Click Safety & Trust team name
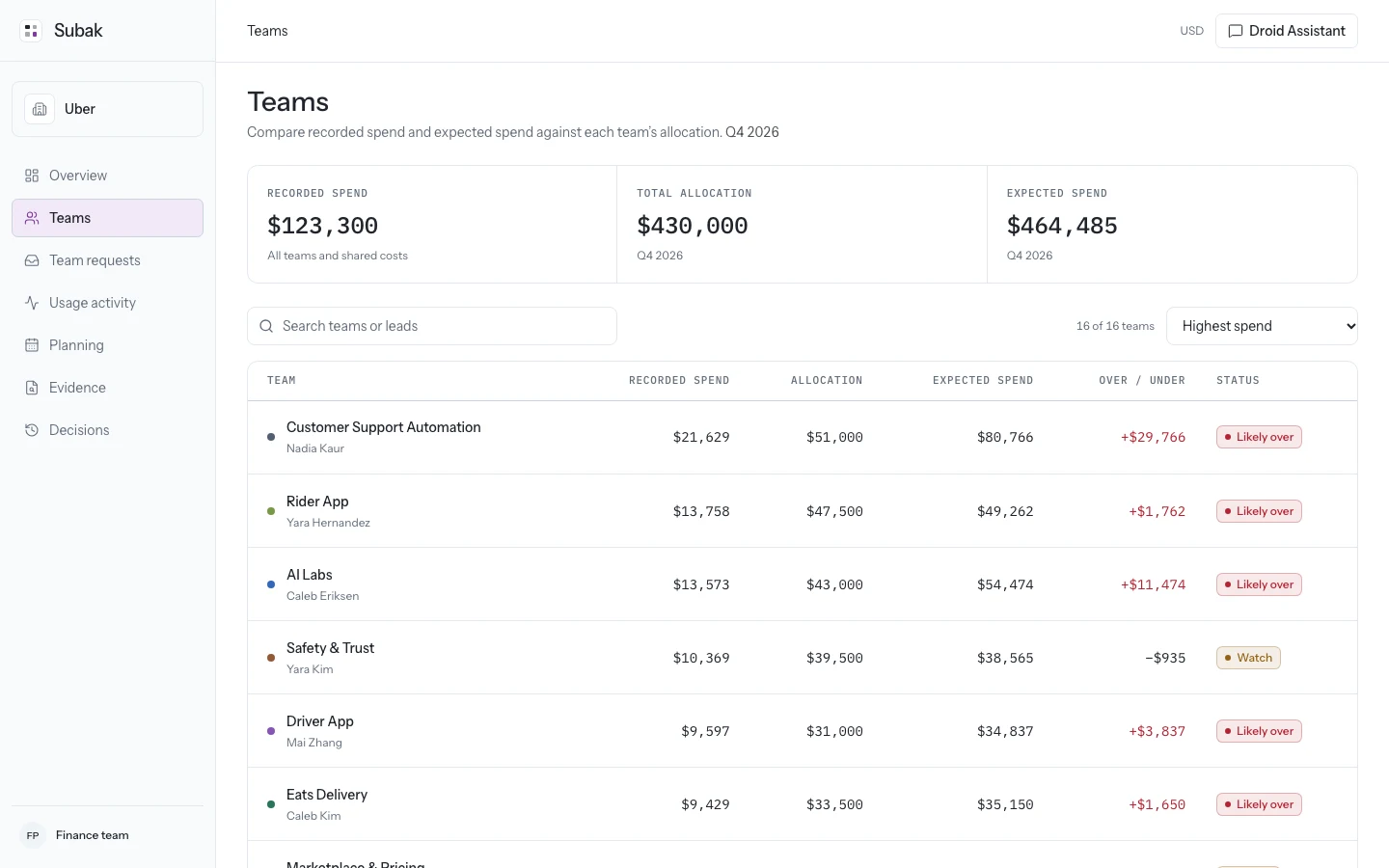This screenshot has height=868, width=1389. click(330, 648)
